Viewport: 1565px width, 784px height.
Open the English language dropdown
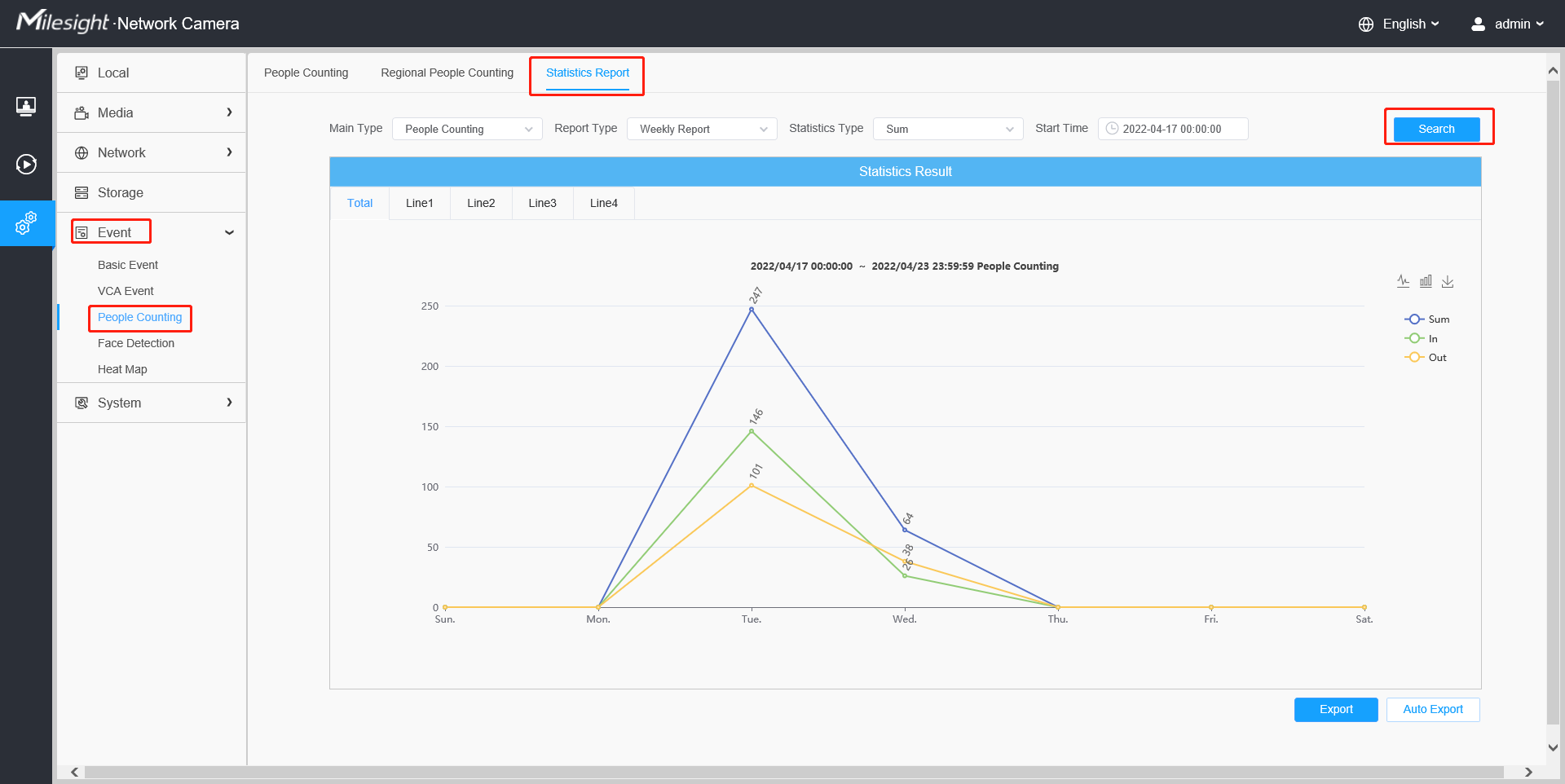point(1411,24)
